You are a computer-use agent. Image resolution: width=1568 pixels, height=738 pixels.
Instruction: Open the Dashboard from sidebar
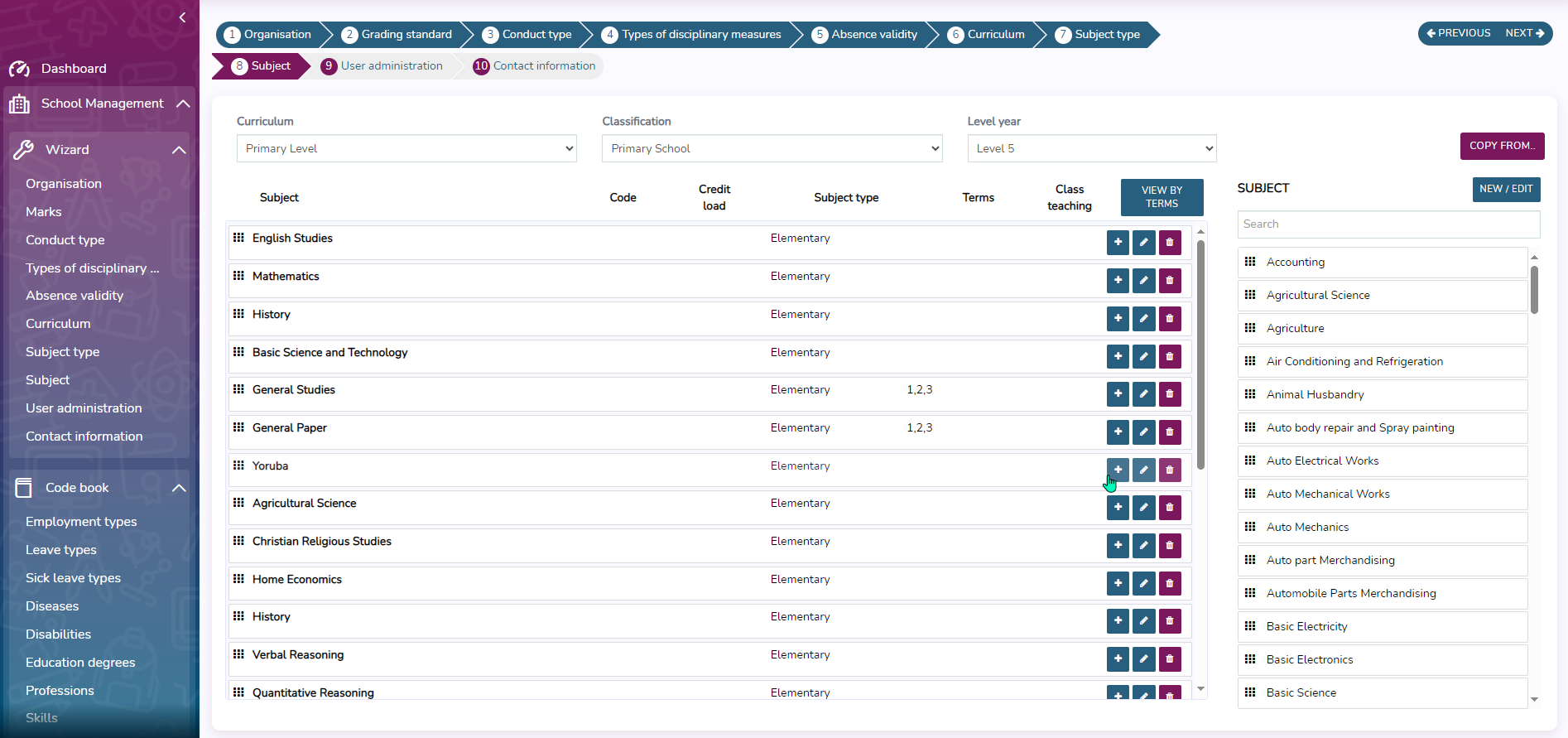pyautogui.click(x=74, y=69)
